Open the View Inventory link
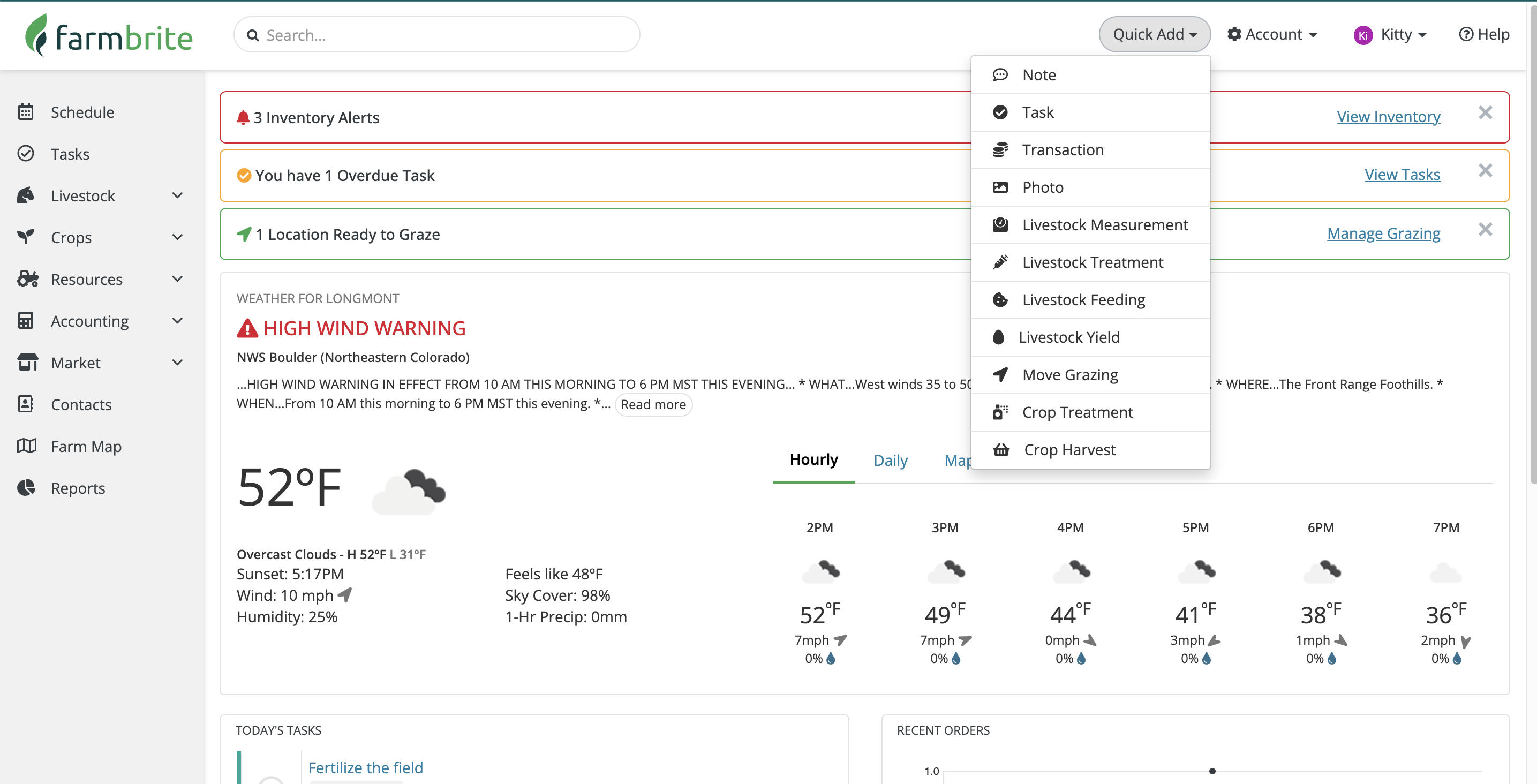 pos(1388,117)
